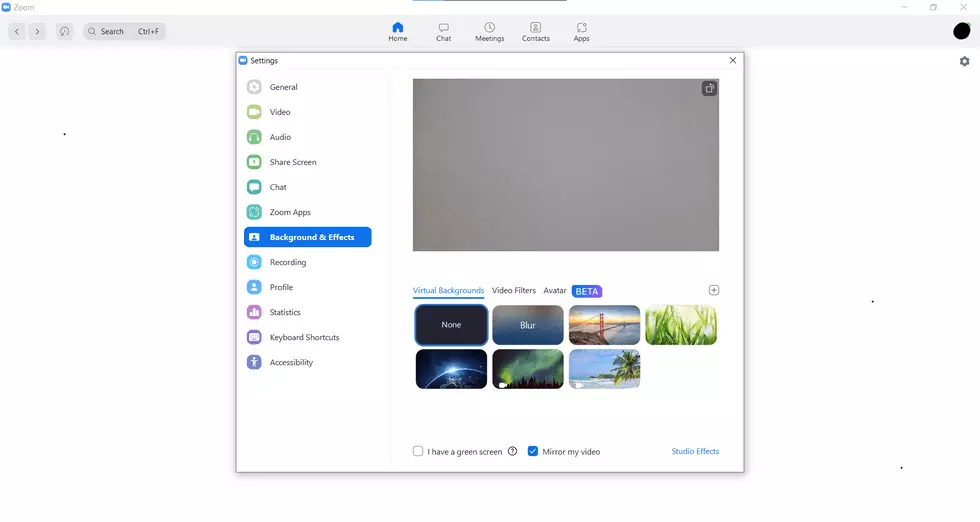Open main window settings gear
The image size is (980, 522).
pyautogui.click(x=964, y=61)
